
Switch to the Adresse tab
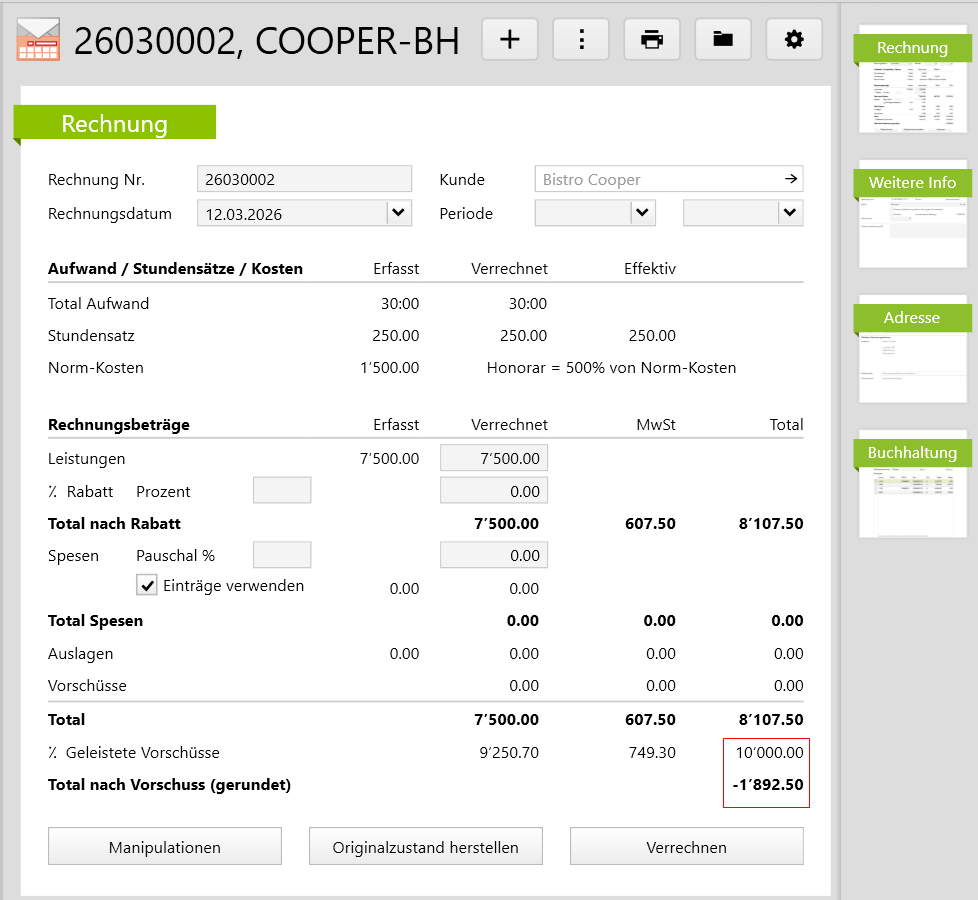point(912,318)
